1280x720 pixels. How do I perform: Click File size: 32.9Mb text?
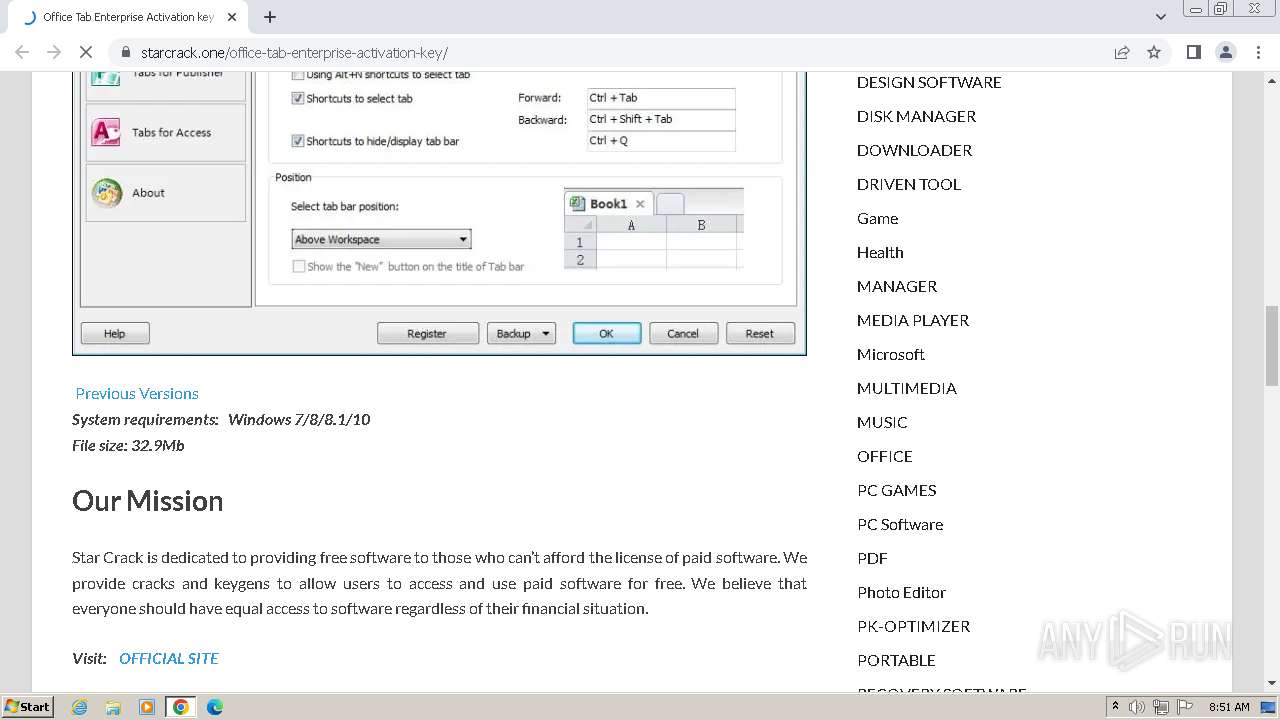(128, 445)
